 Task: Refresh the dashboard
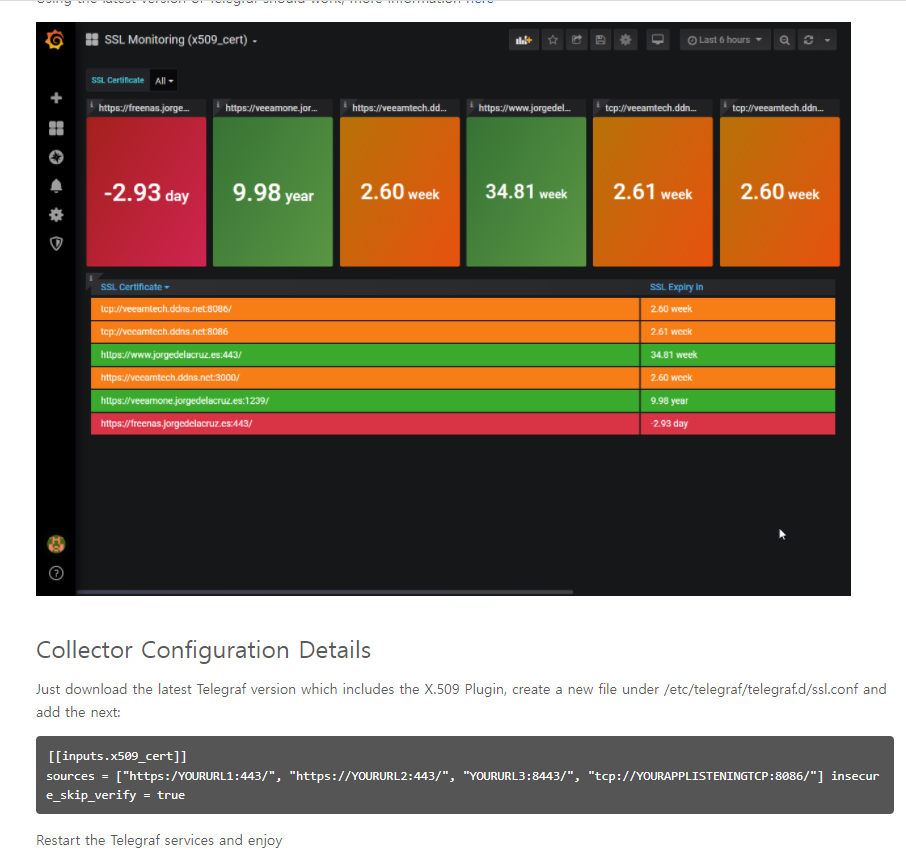click(808, 40)
